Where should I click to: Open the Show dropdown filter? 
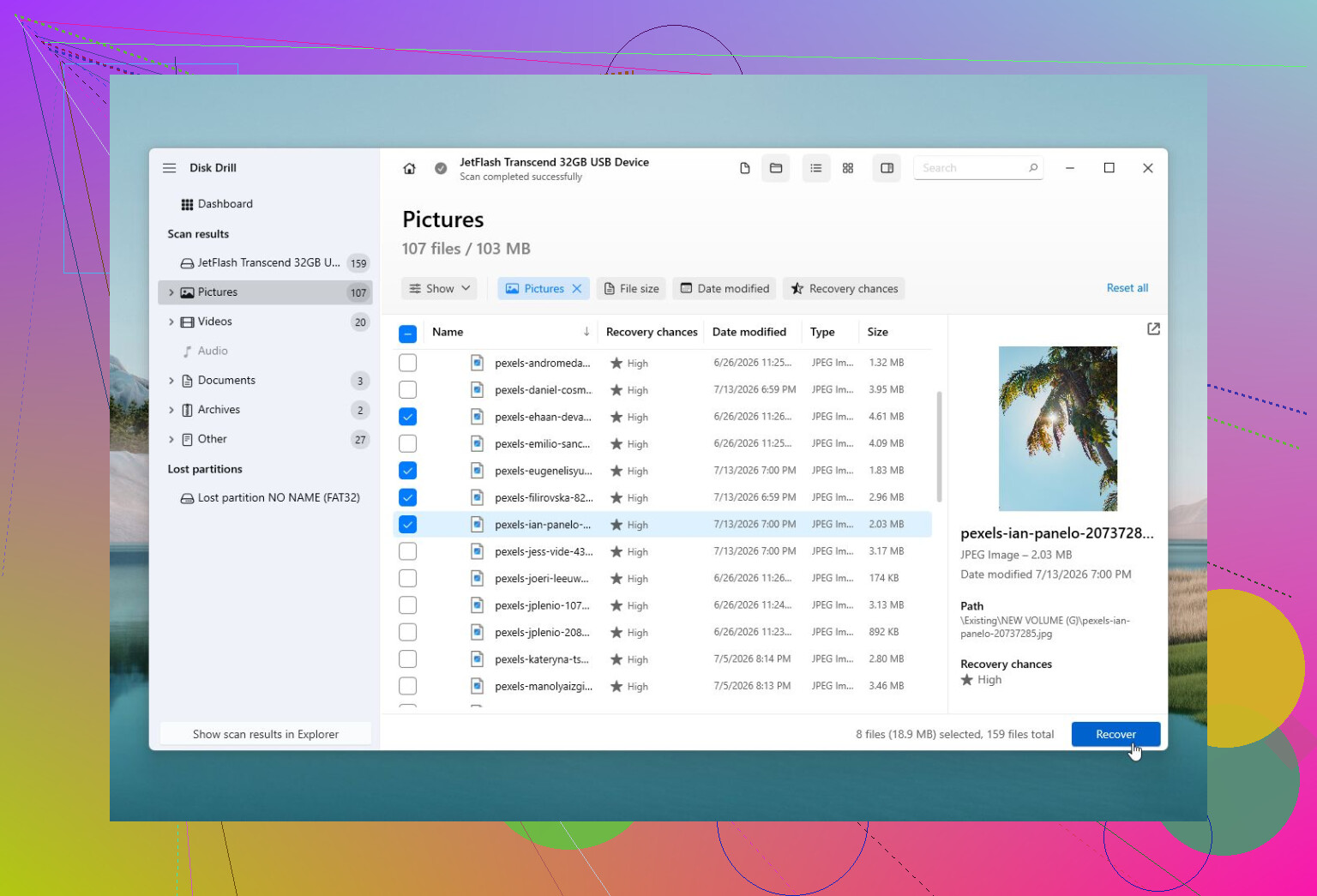tap(440, 289)
